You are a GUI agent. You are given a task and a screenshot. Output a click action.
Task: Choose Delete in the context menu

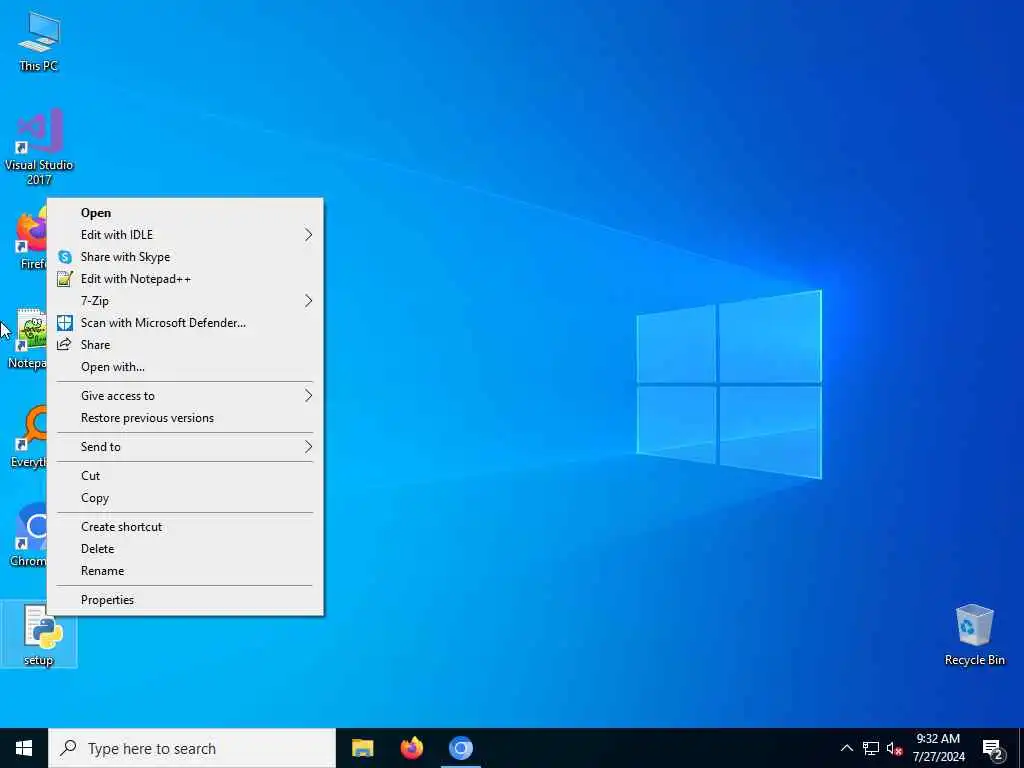coord(185,549)
